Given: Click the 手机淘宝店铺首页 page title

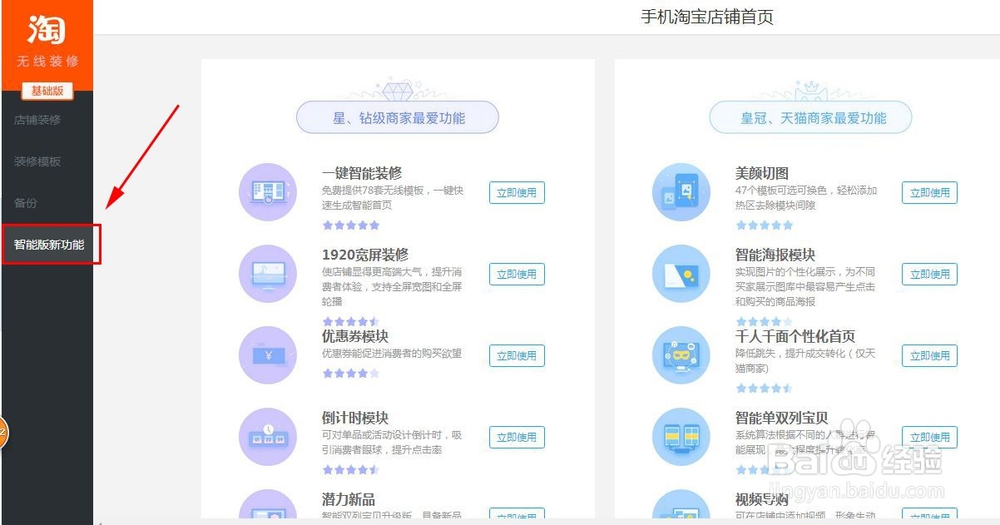Looking at the screenshot, I should [707, 17].
